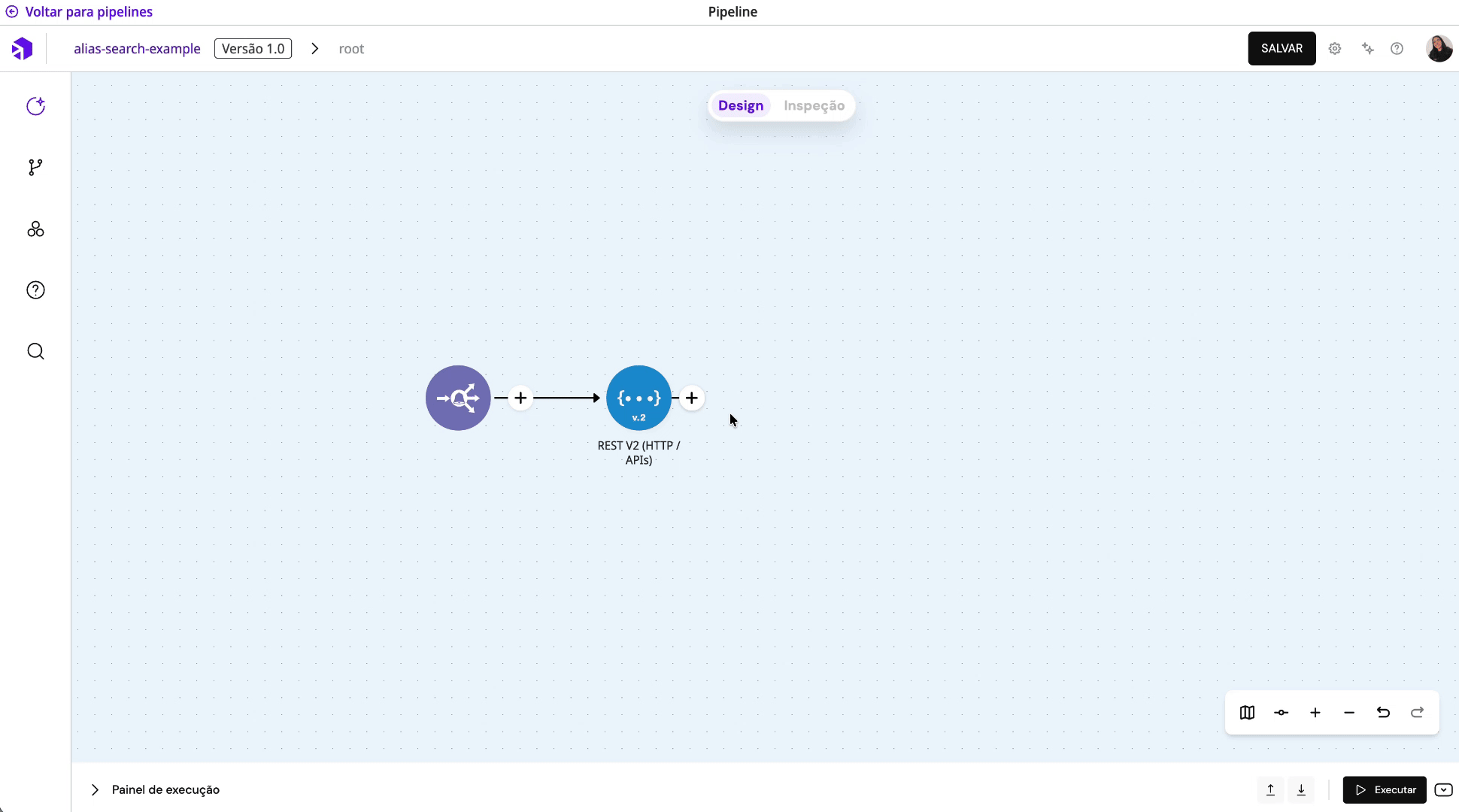The image size is (1459, 812).
Task: Open the Executar options dropdown arrow
Action: (1443, 789)
